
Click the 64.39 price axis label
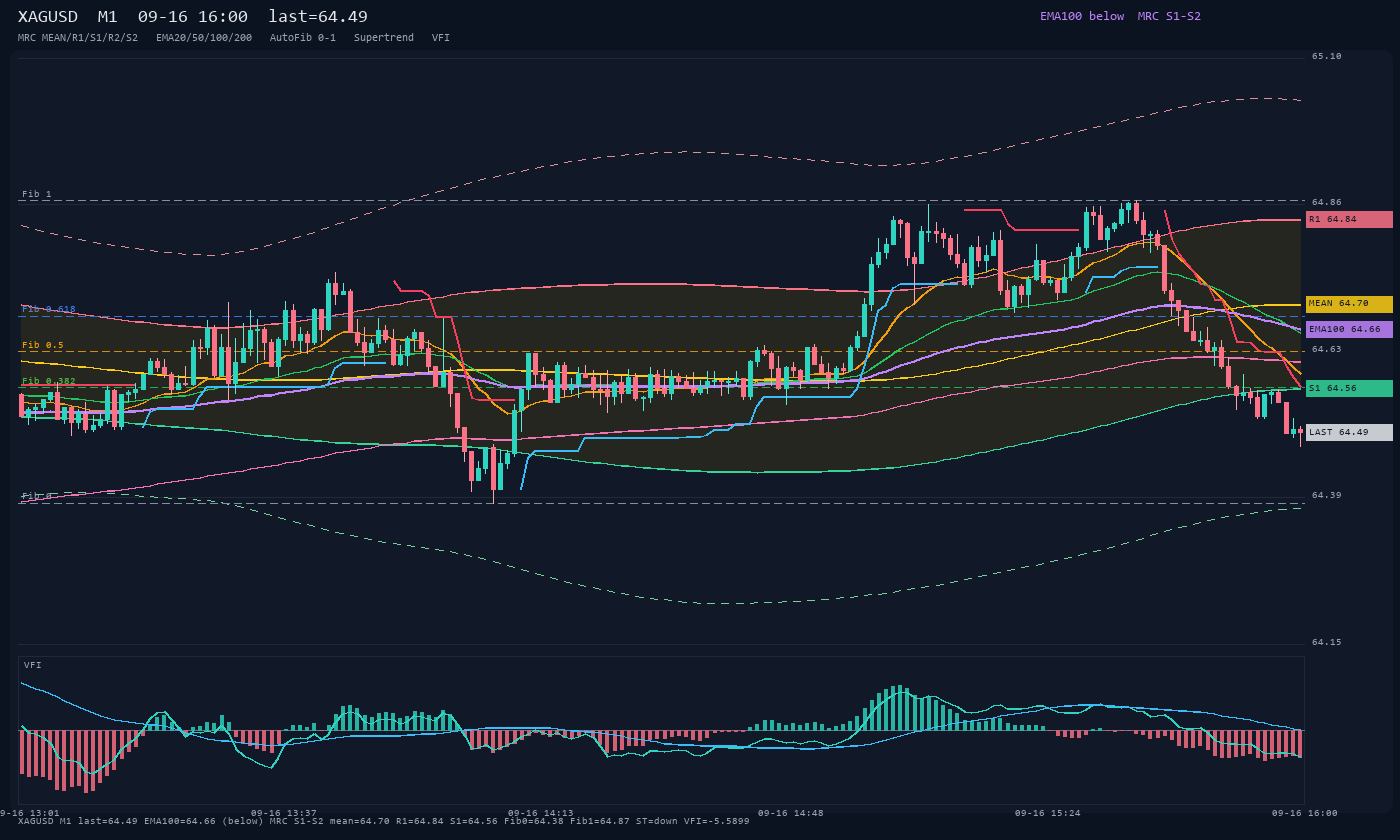1327,495
